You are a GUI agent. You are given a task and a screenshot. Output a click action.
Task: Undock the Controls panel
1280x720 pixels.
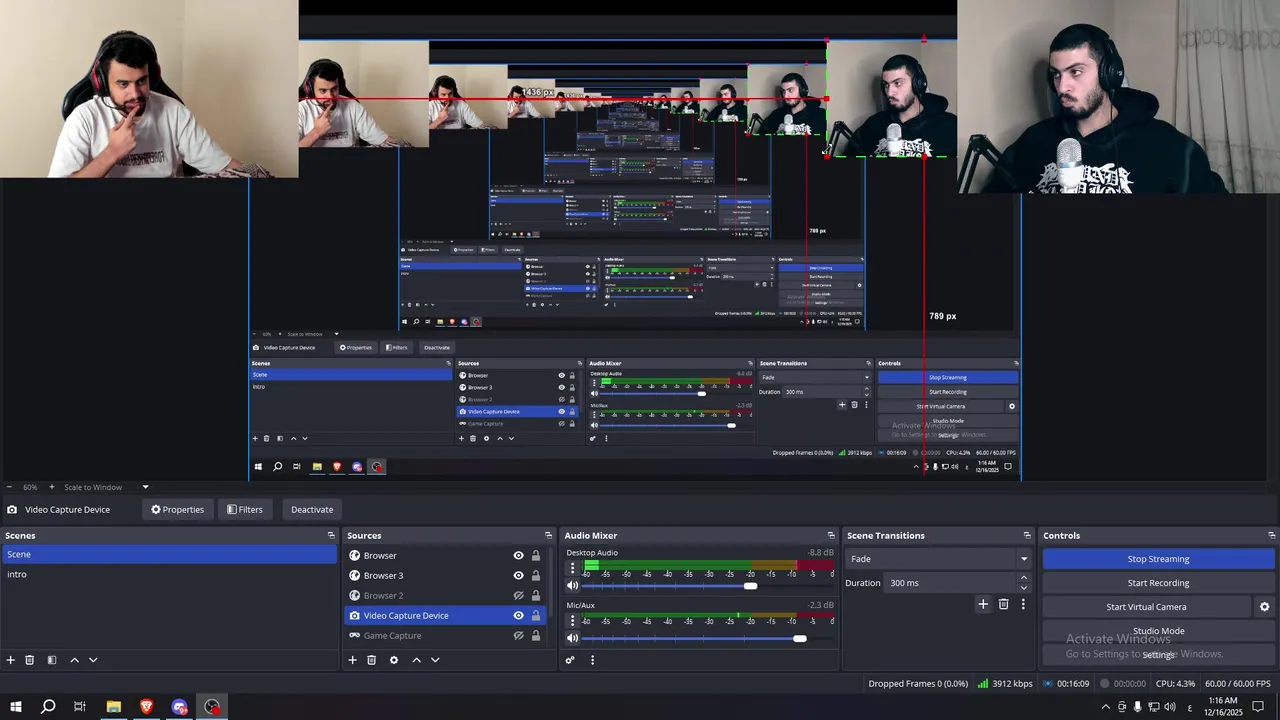1271,536
